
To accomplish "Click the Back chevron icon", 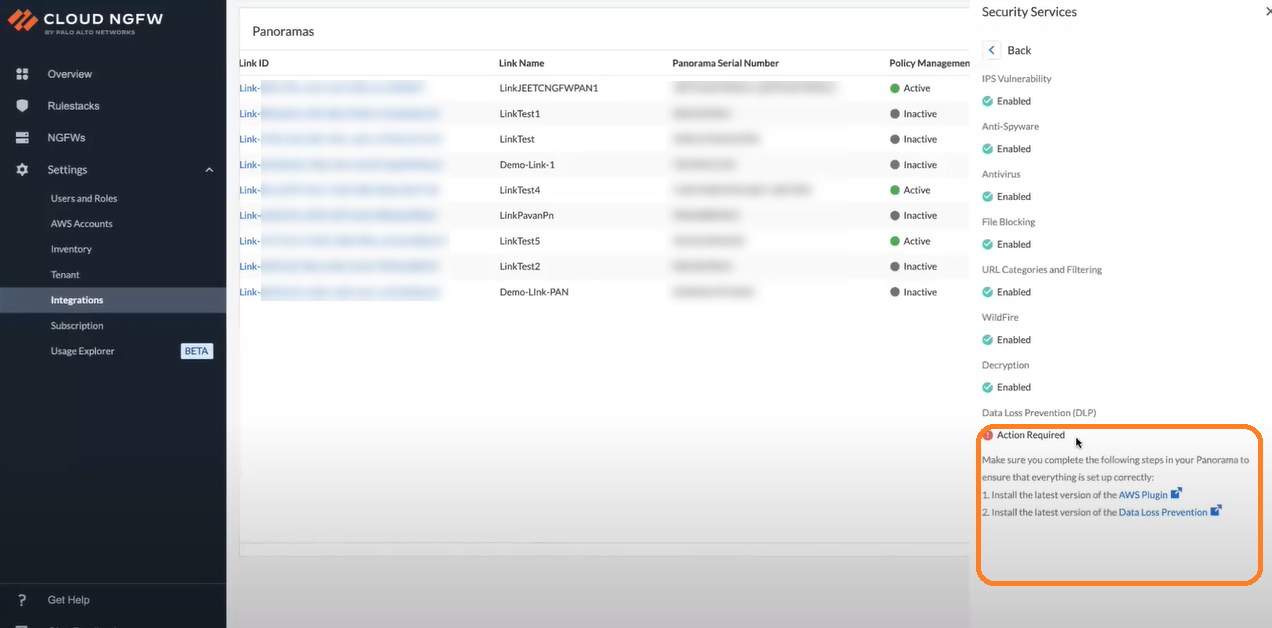I will [991, 50].
